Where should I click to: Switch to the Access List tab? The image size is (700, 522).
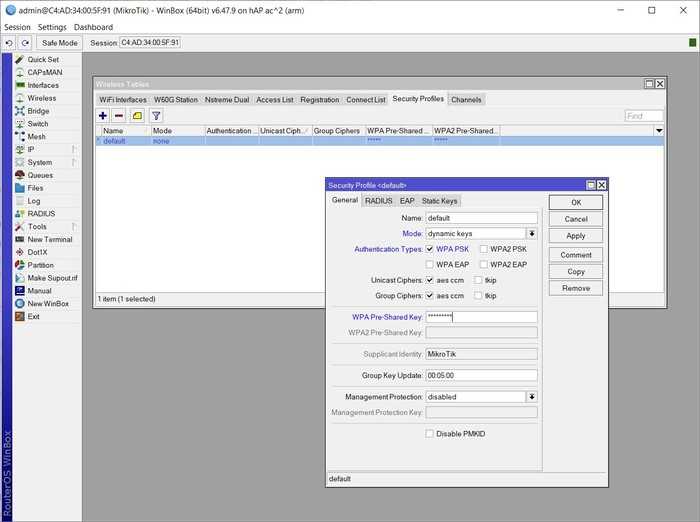click(x=275, y=100)
